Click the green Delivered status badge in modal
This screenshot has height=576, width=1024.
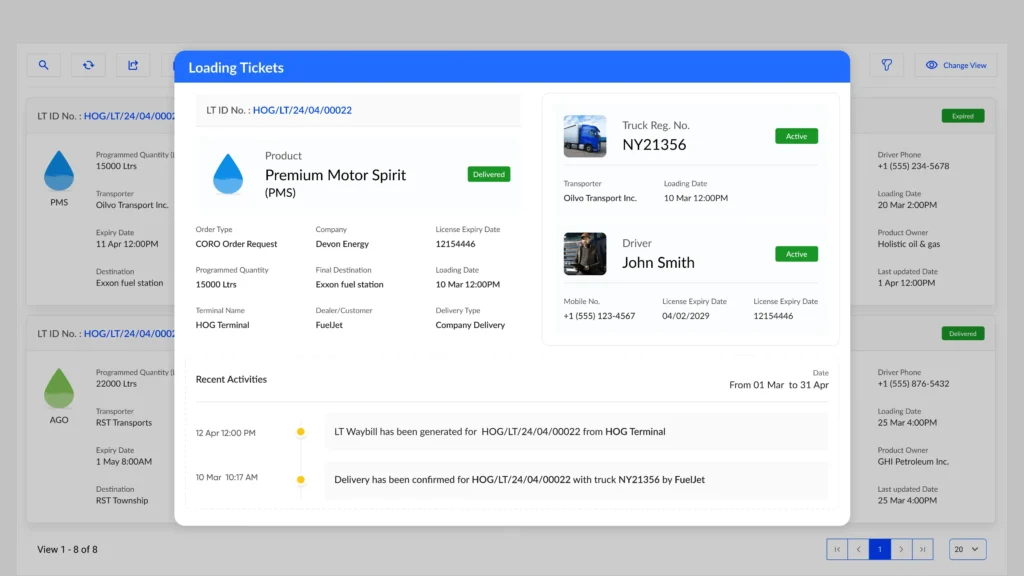tap(489, 174)
